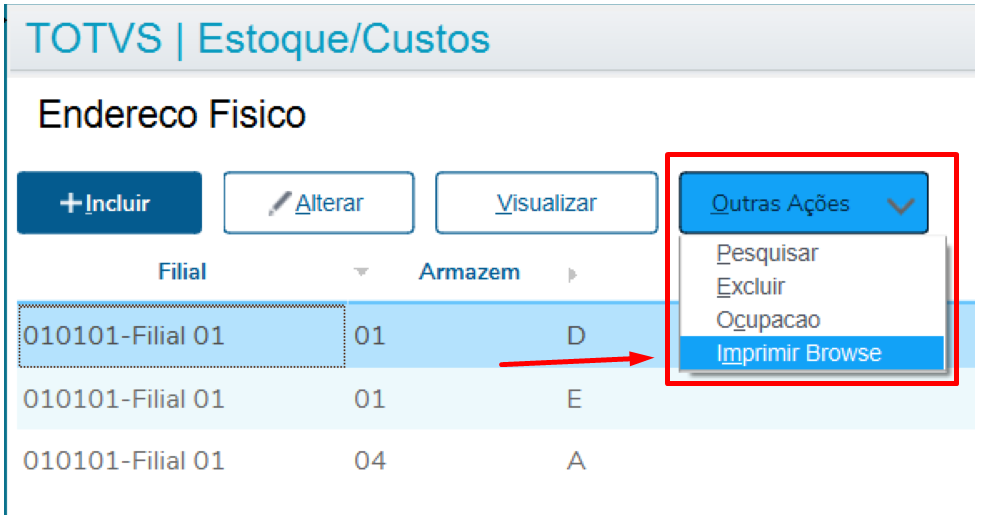984x515 pixels.
Task: Click the Alterar button
Action: [x=319, y=203]
